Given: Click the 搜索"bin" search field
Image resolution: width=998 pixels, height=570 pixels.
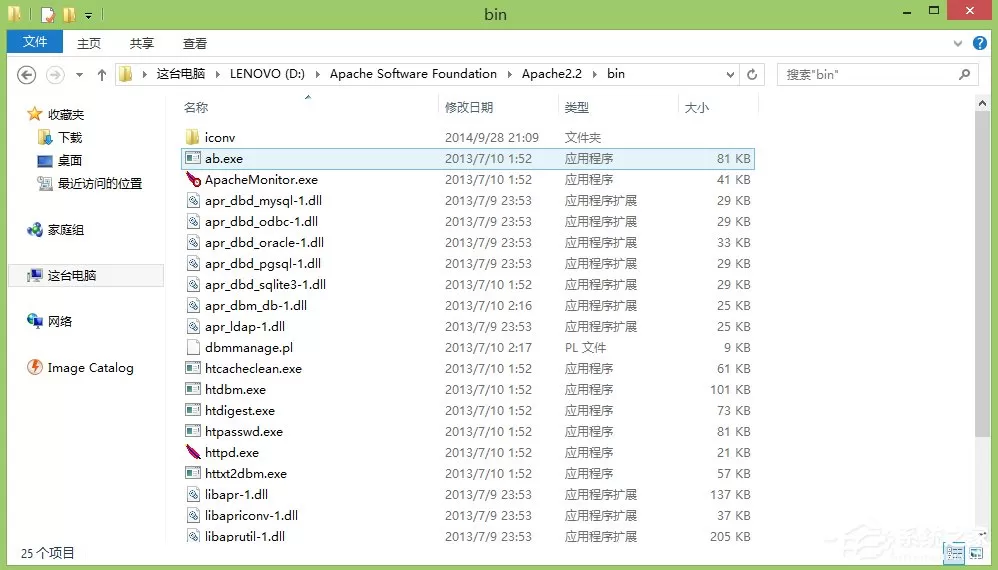Looking at the screenshot, I should pyautogui.click(x=869, y=74).
